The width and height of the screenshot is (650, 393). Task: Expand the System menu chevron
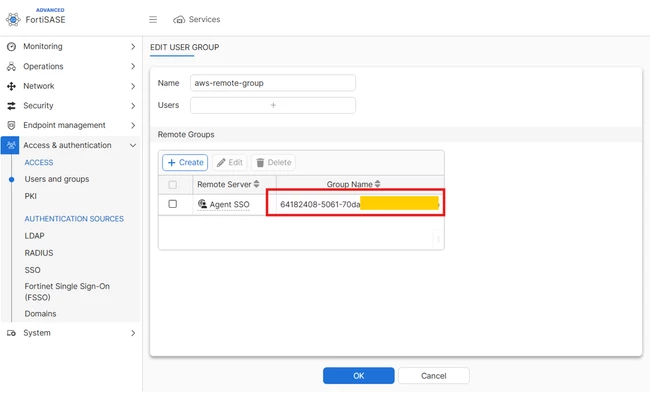tap(133, 333)
